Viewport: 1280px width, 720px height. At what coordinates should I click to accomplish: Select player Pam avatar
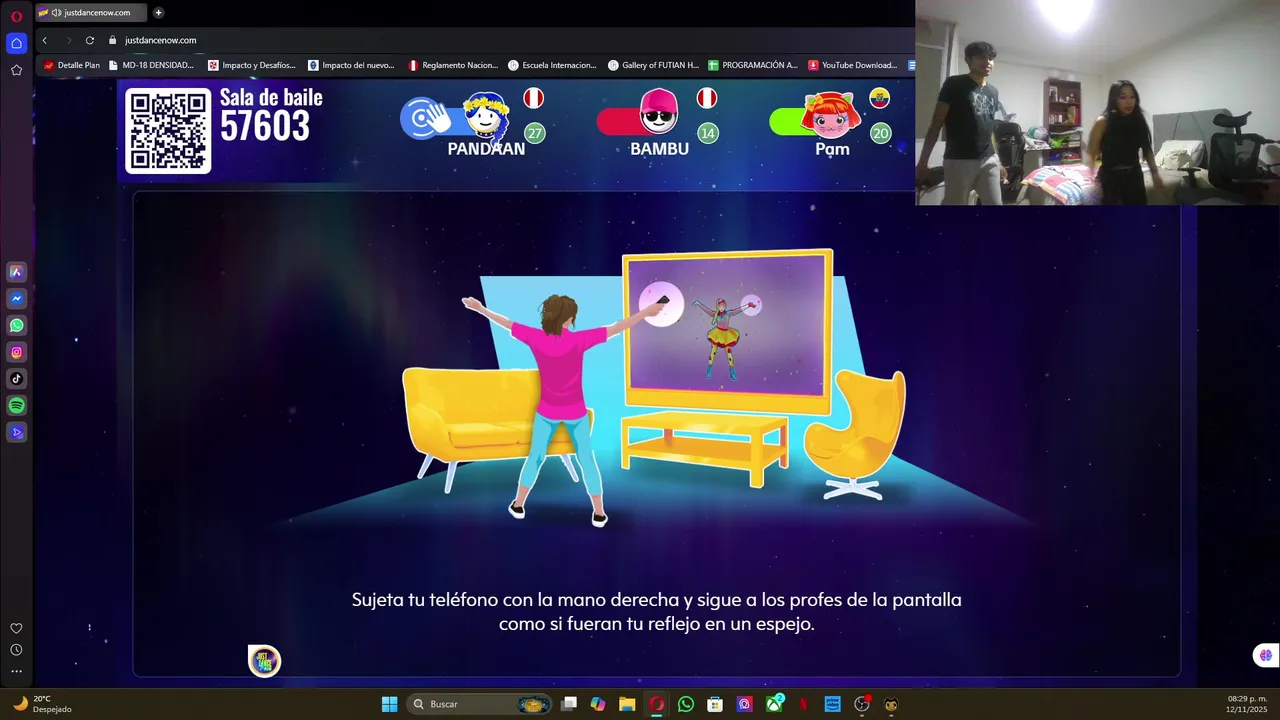click(832, 114)
